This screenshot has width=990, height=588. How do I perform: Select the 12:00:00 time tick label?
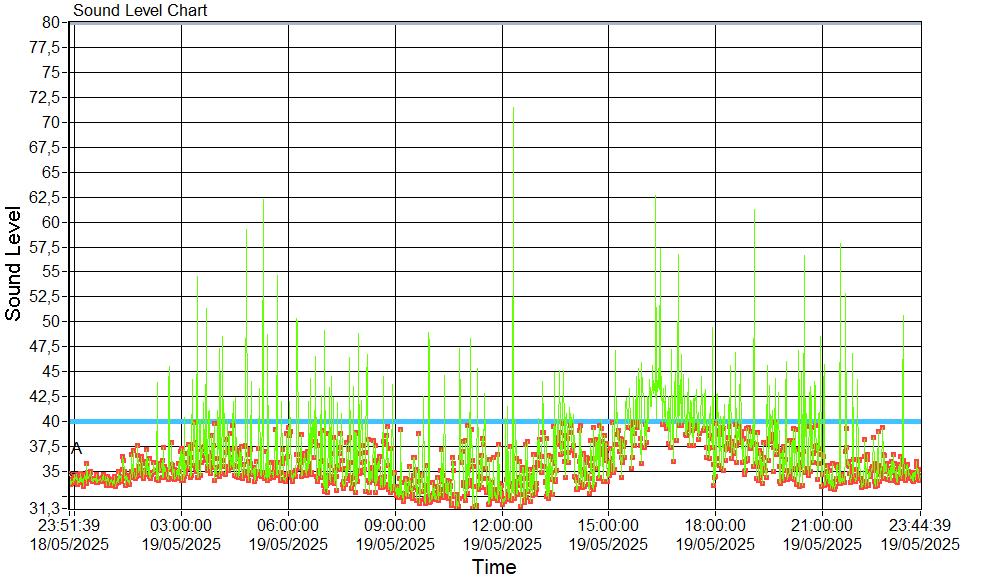coord(502,525)
